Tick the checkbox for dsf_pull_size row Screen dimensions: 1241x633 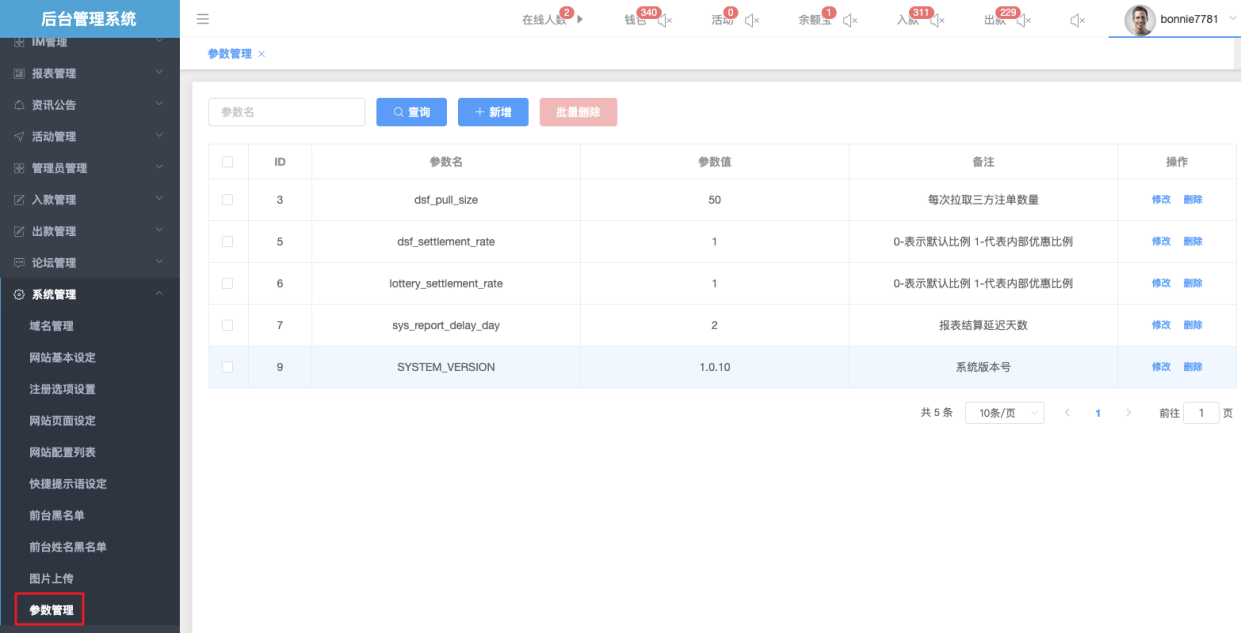point(227,200)
